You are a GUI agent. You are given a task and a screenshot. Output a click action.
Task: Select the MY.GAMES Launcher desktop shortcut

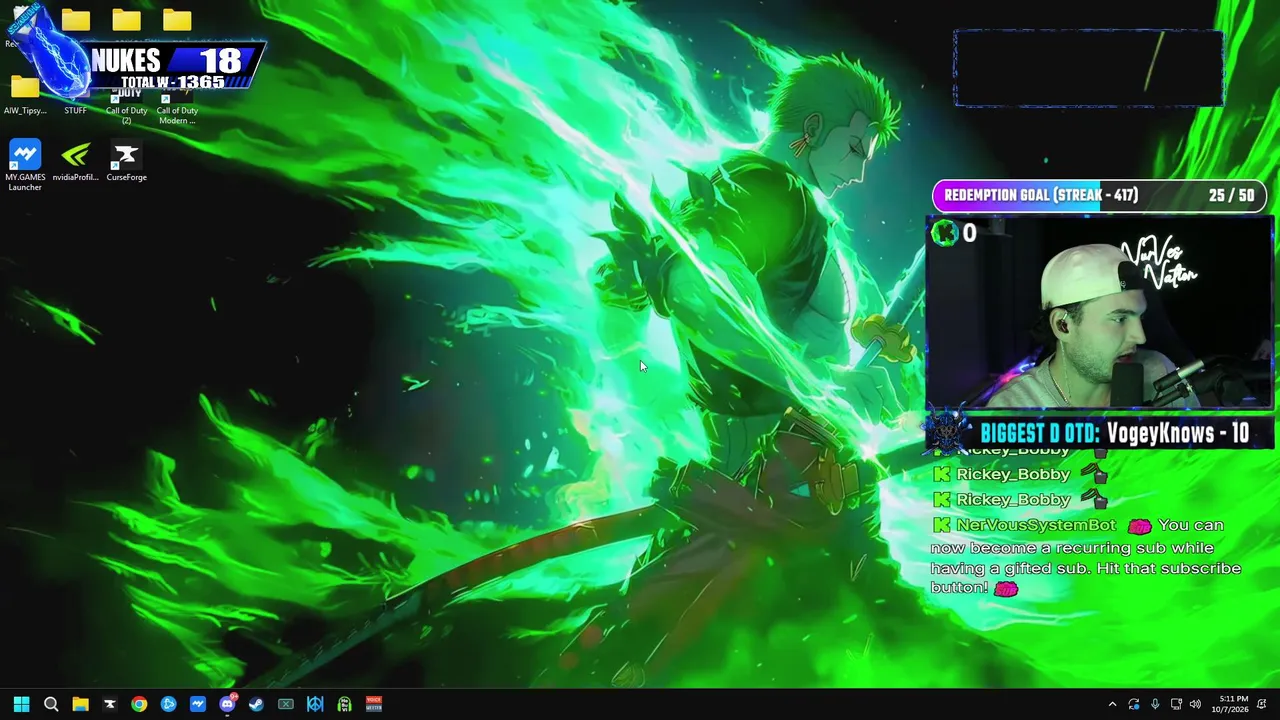pyautogui.click(x=25, y=166)
